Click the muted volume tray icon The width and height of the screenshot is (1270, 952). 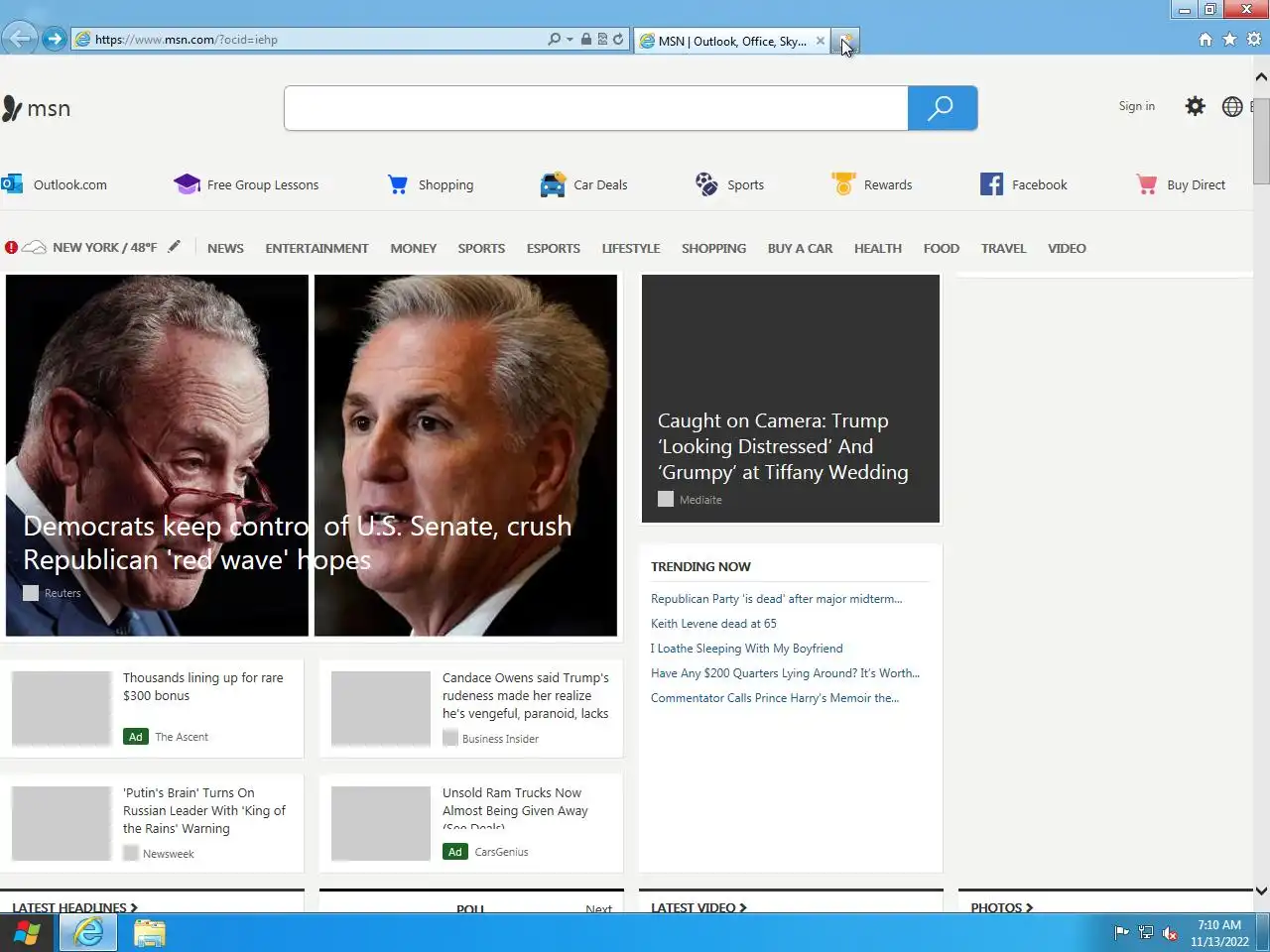[1170, 933]
